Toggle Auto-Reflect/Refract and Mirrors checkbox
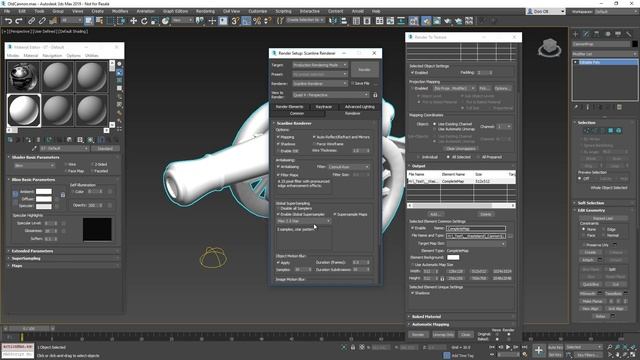 314,137
